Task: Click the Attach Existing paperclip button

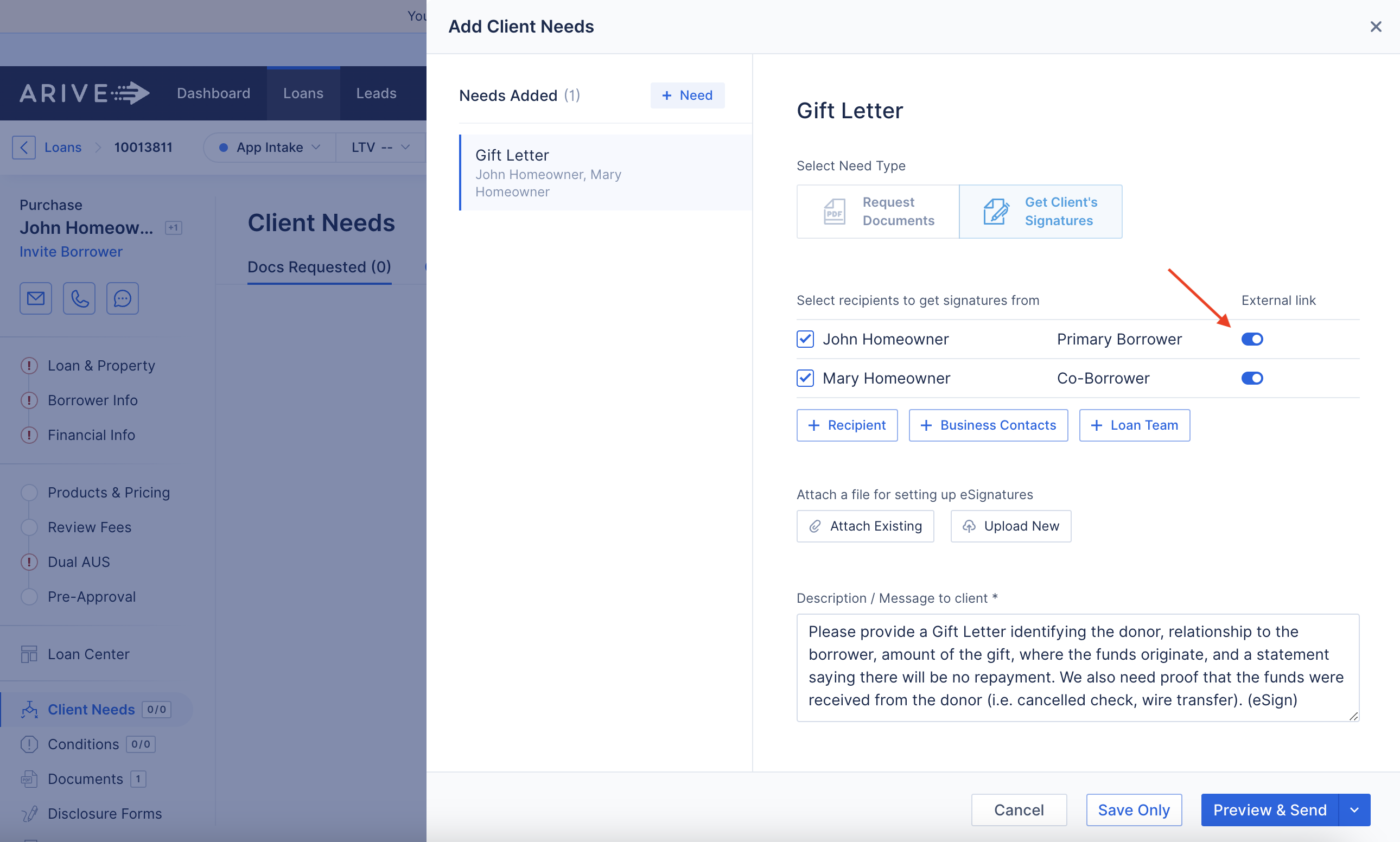Action: click(x=865, y=526)
